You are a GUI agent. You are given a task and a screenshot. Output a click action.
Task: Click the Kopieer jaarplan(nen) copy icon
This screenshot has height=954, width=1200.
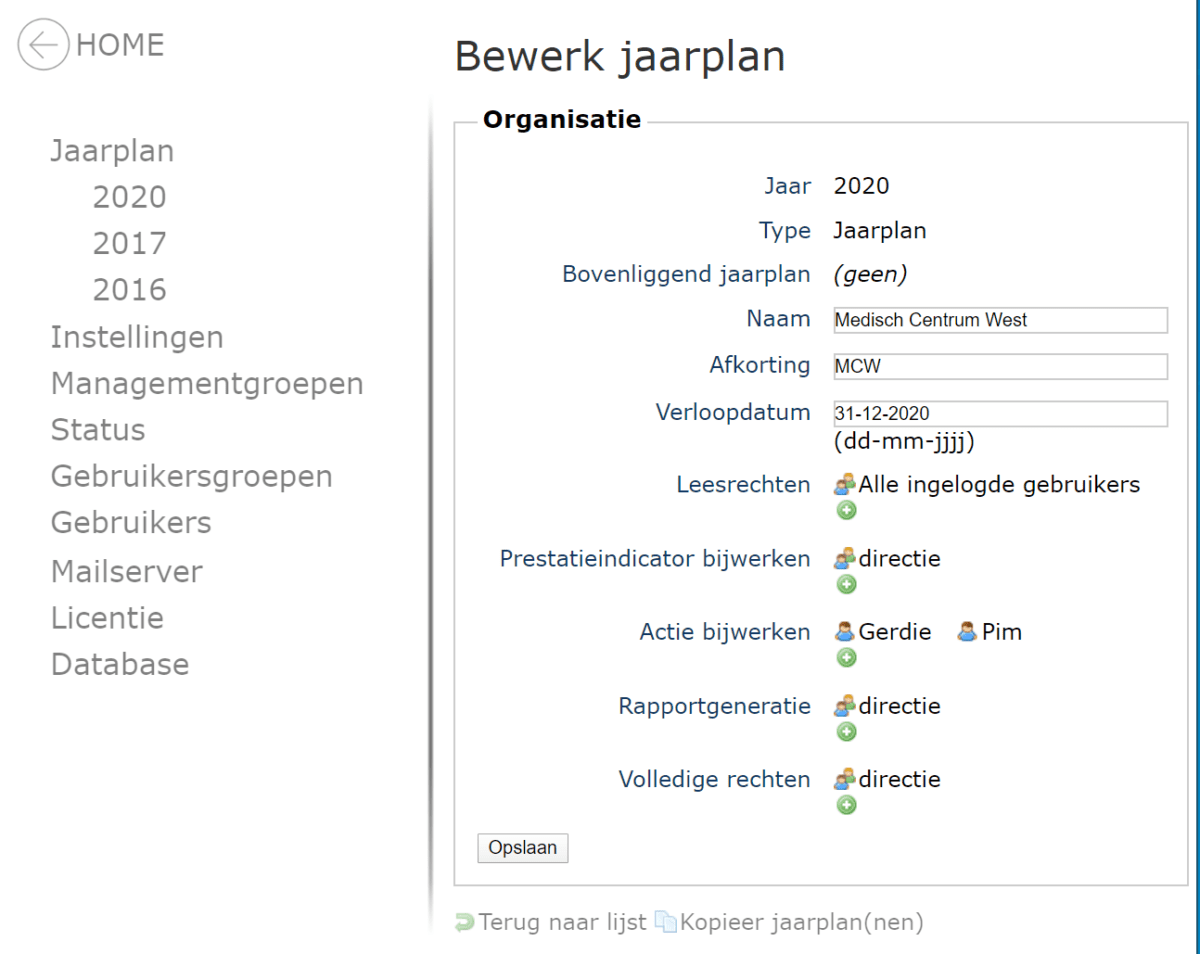click(665, 922)
